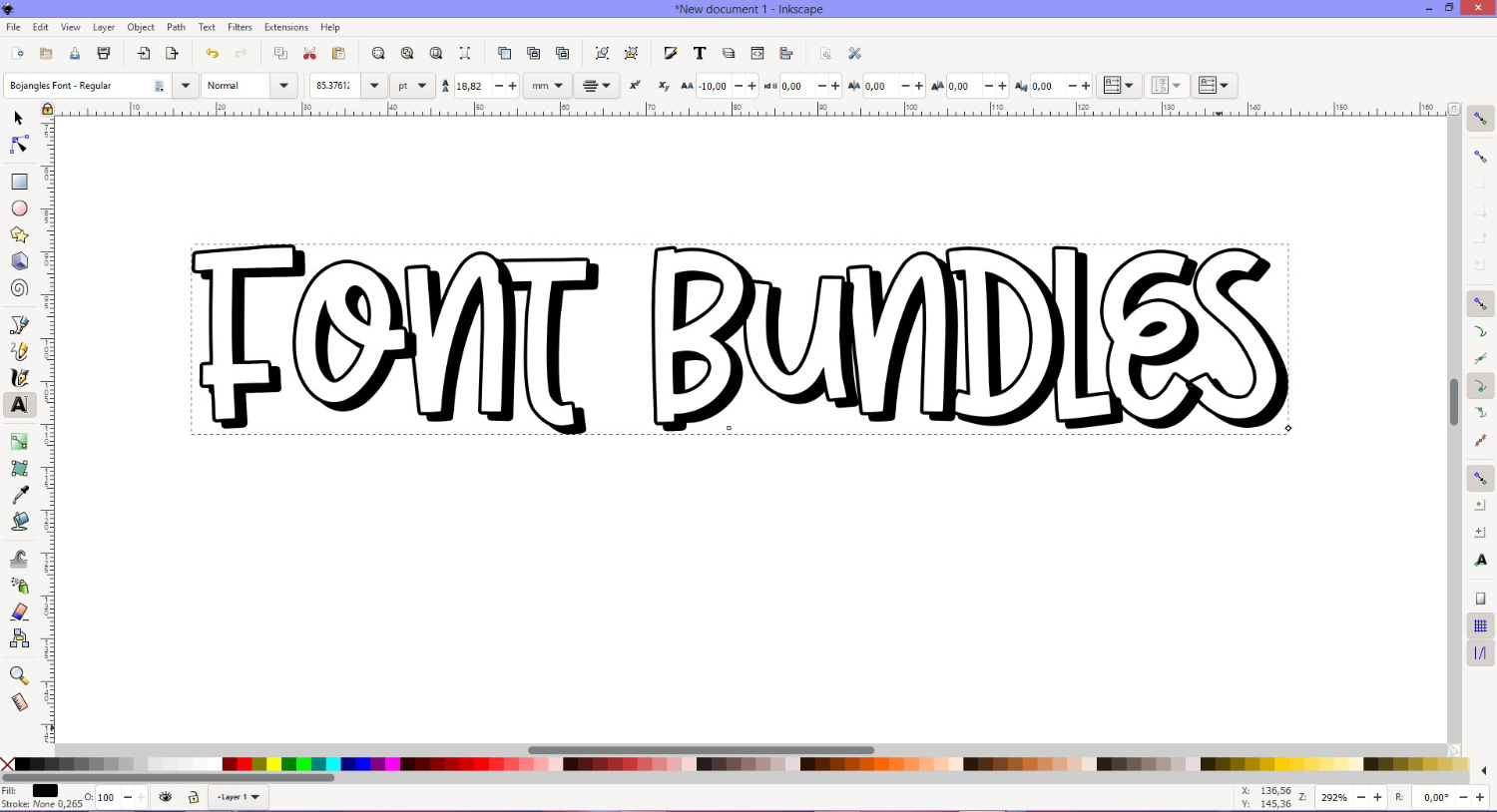
Task: Select the Rectangle tool
Action: tap(19, 182)
